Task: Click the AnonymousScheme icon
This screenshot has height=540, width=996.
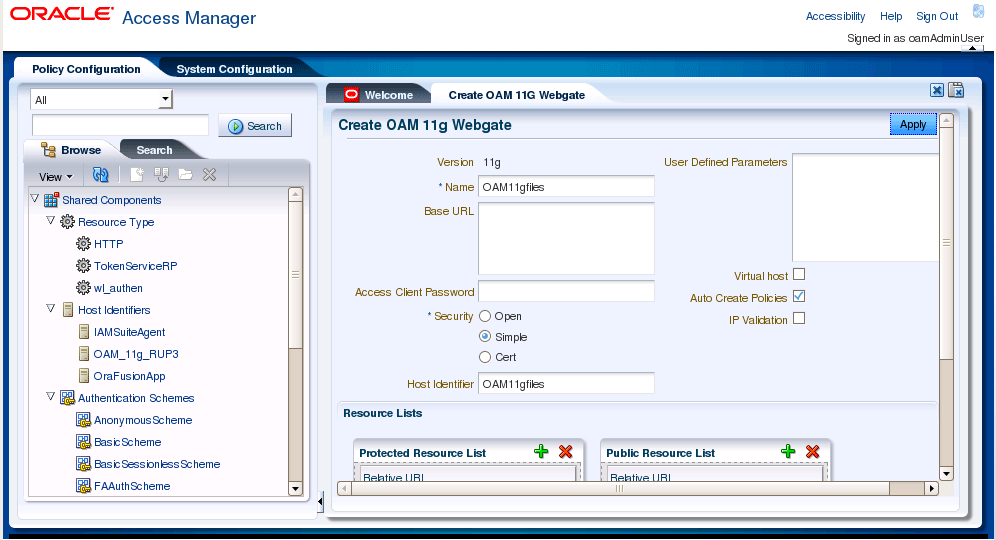Action: pos(83,420)
